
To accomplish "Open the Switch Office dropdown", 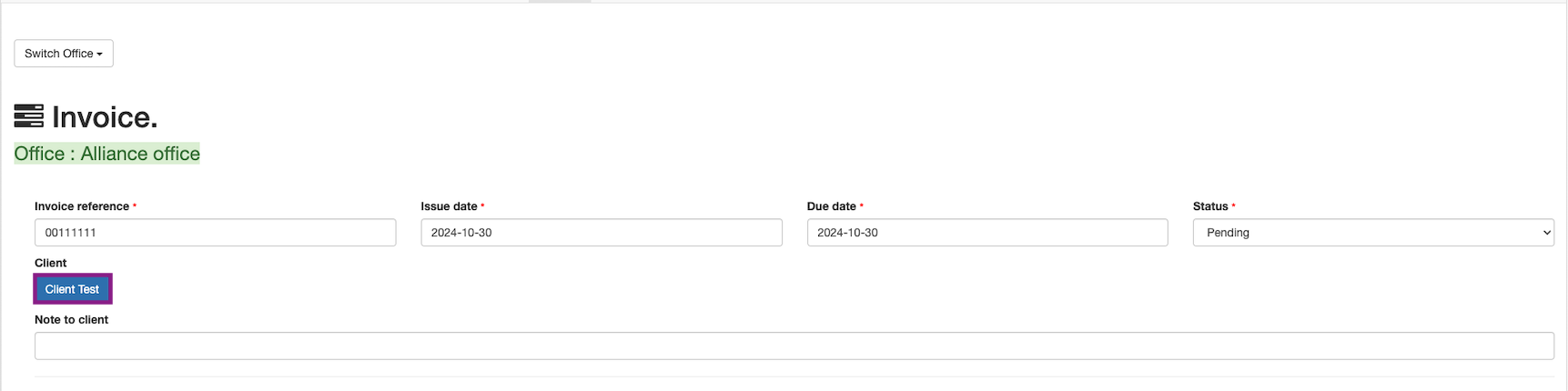I will click(63, 54).
